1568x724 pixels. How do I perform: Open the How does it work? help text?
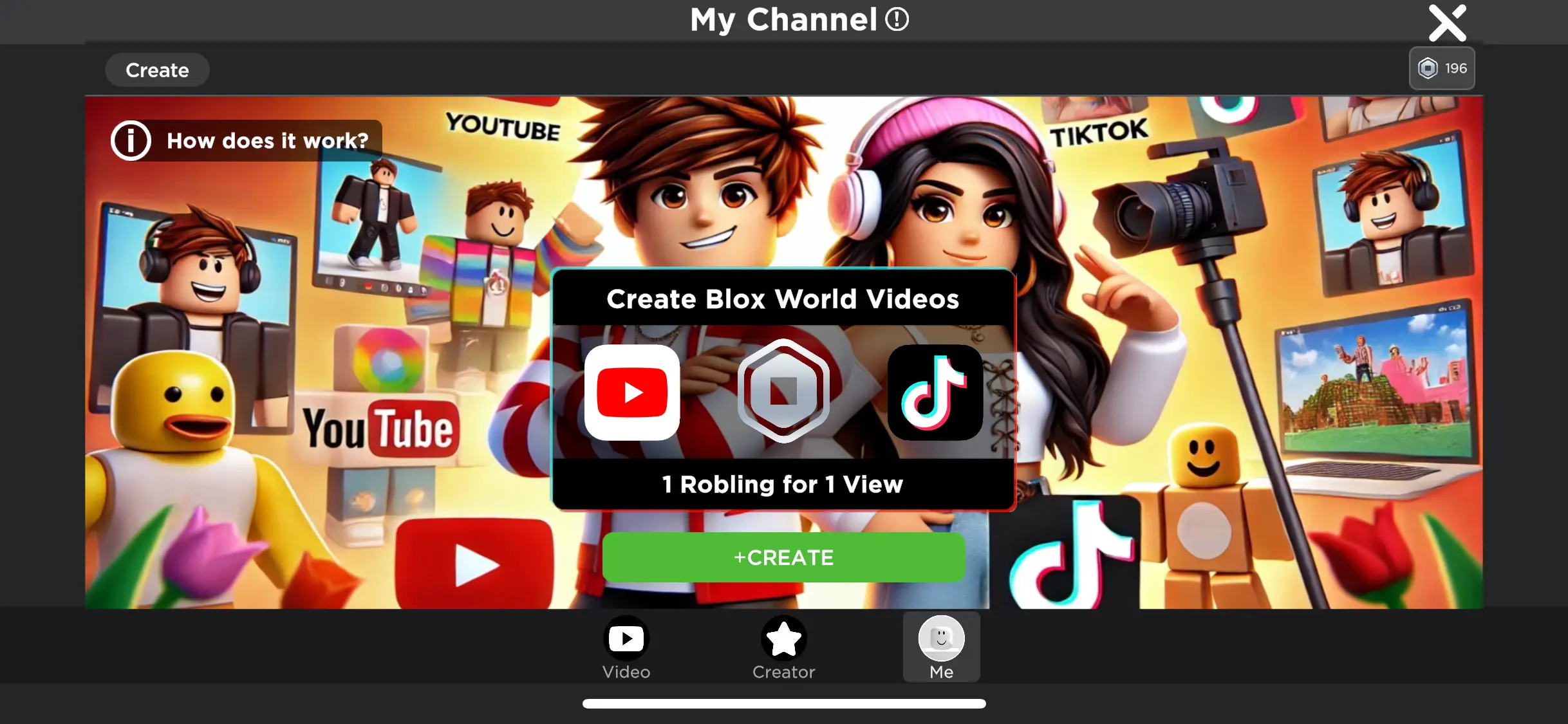(x=267, y=140)
